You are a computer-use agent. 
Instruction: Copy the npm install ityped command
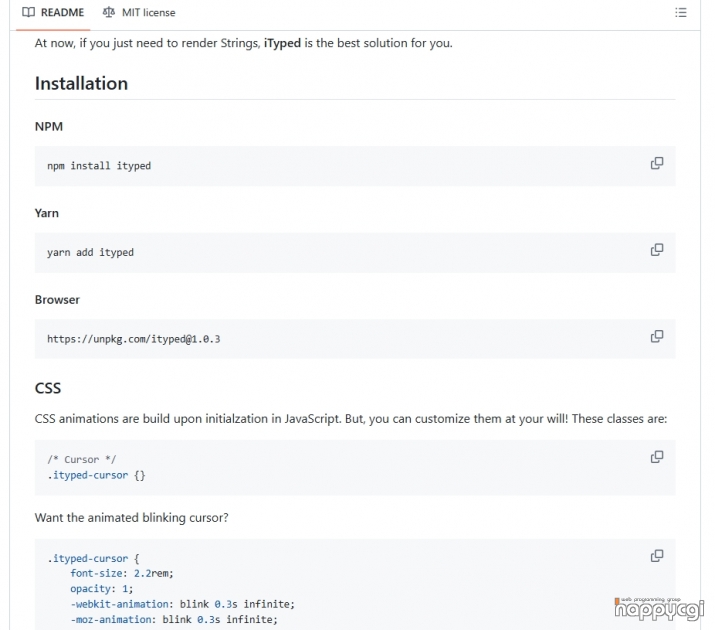click(657, 163)
